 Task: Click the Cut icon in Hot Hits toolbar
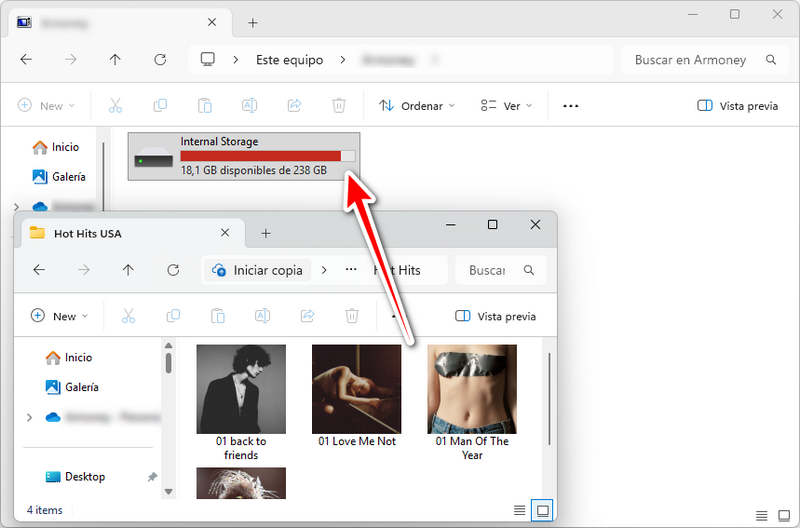[128, 316]
